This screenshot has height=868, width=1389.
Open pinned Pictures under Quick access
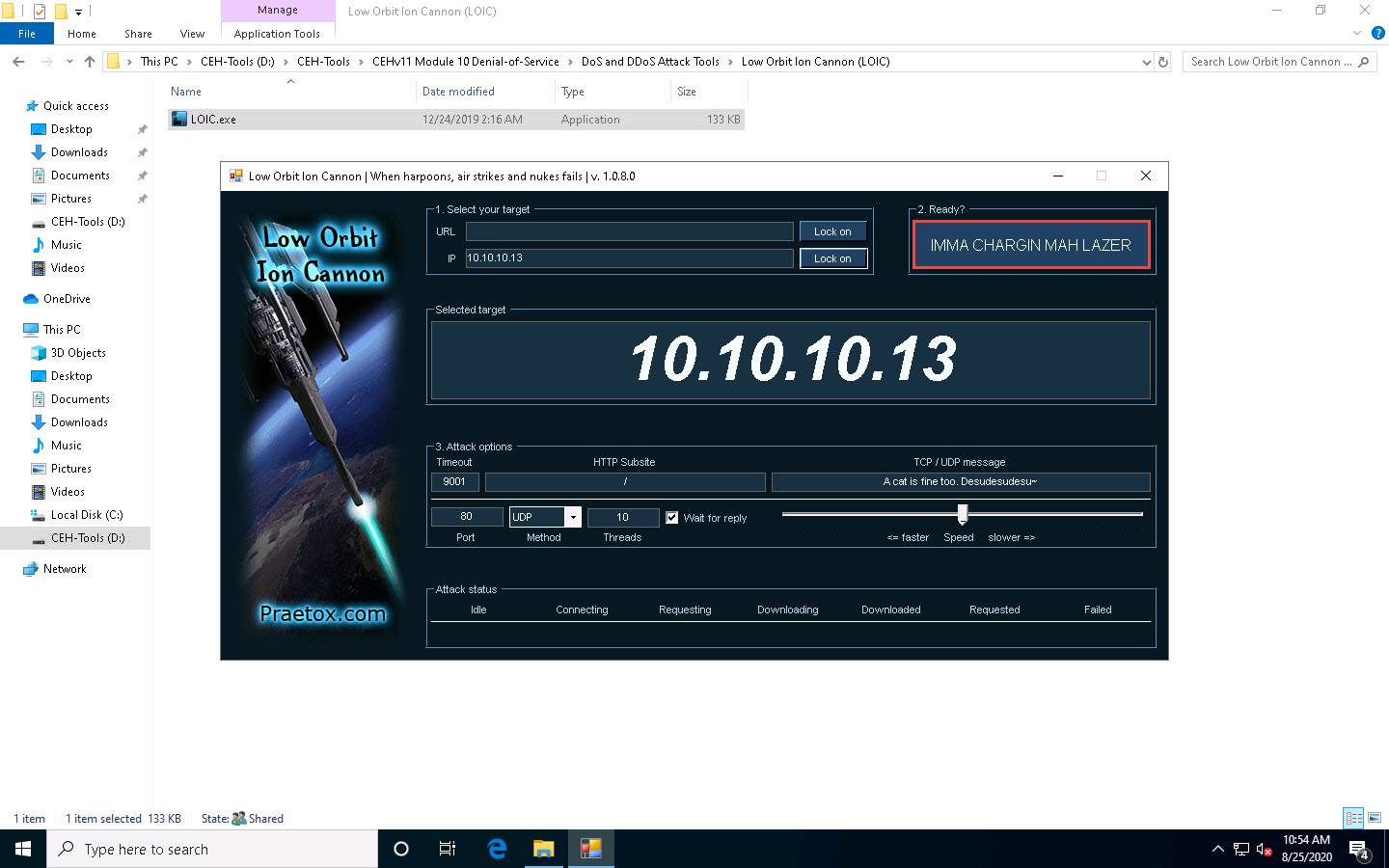tap(71, 199)
